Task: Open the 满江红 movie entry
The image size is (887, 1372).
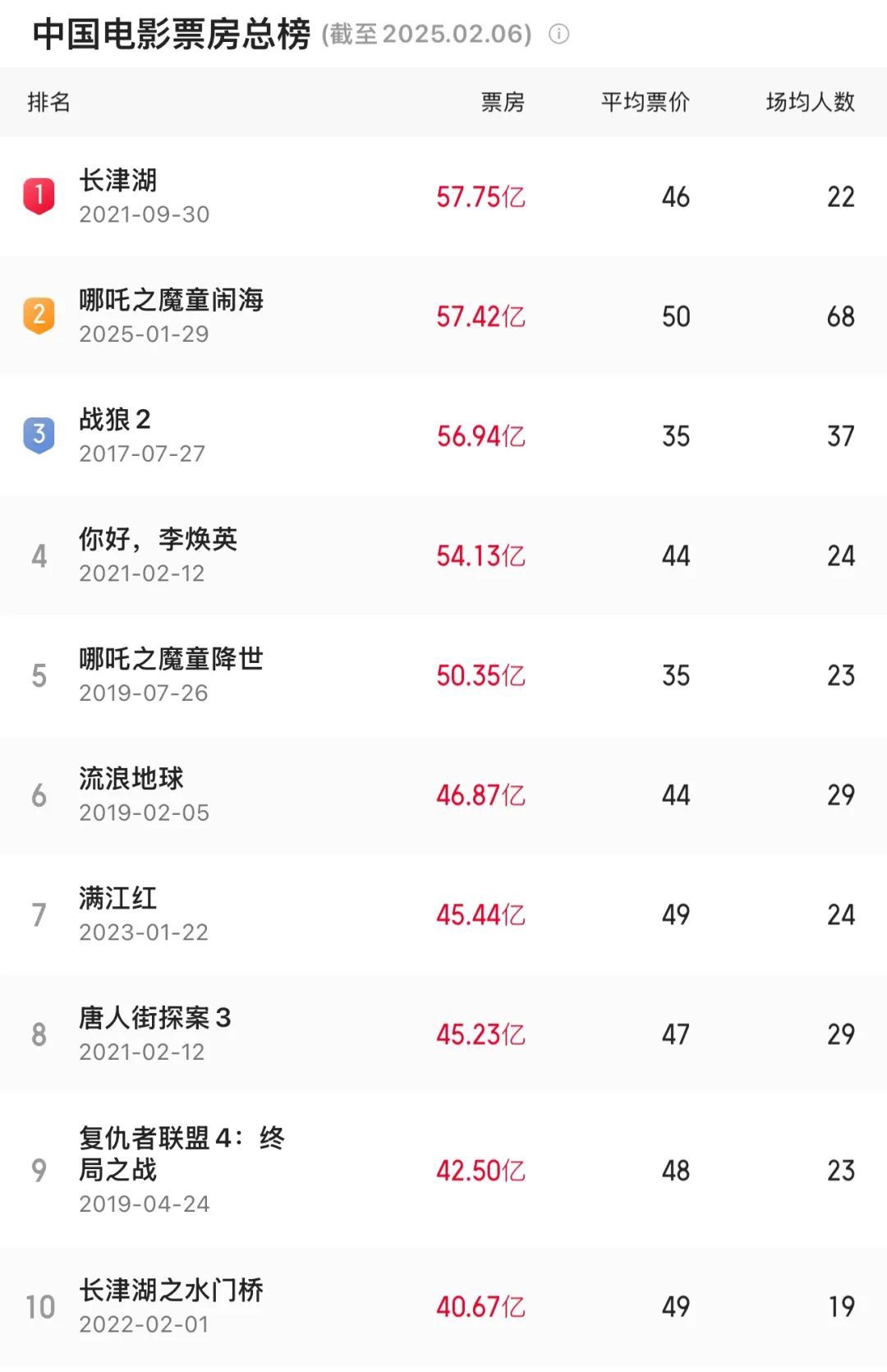Action: pos(443,914)
